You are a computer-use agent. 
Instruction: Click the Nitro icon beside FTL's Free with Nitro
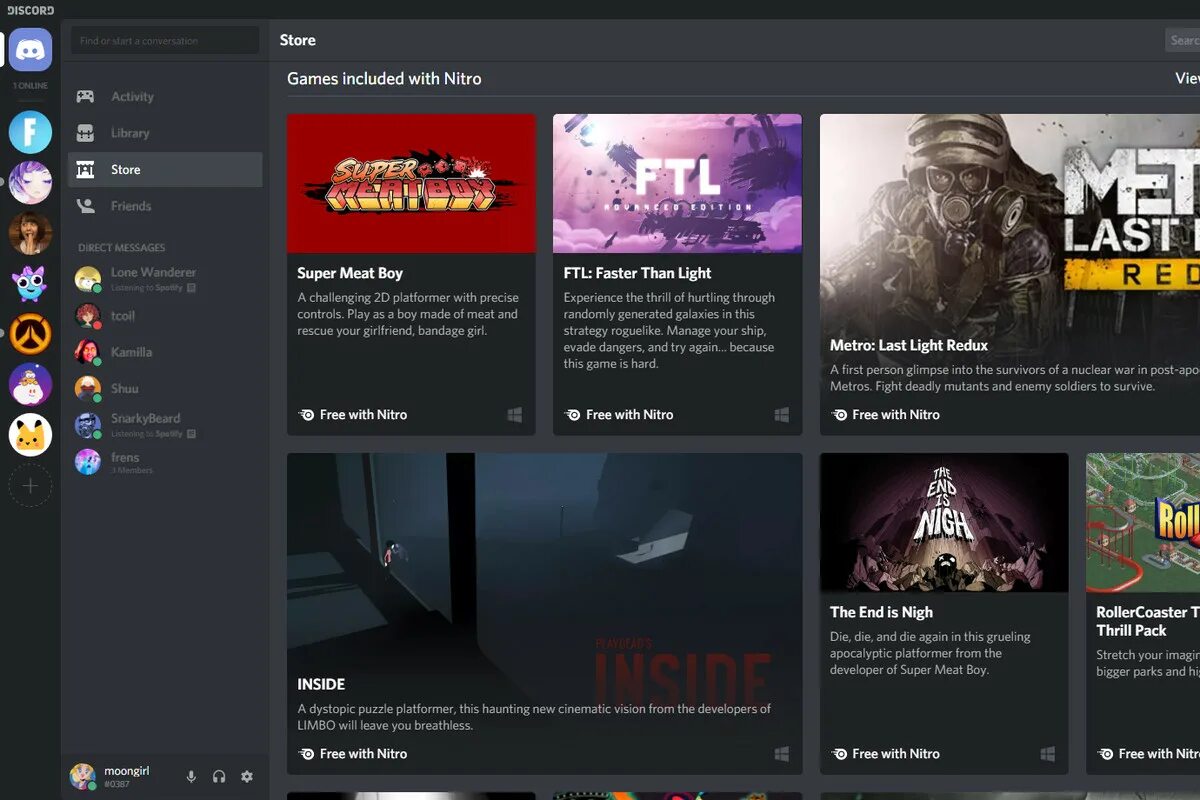pyautogui.click(x=572, y=415)
